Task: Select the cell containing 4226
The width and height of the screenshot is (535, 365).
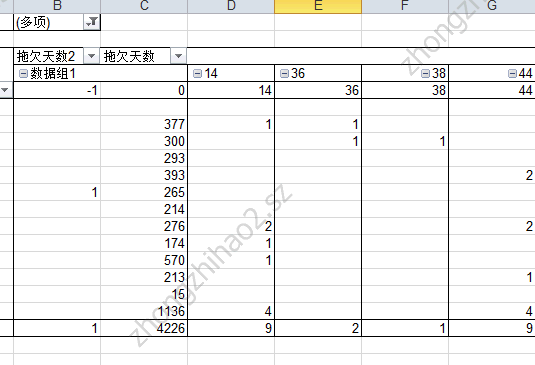Action: point(144,328)
